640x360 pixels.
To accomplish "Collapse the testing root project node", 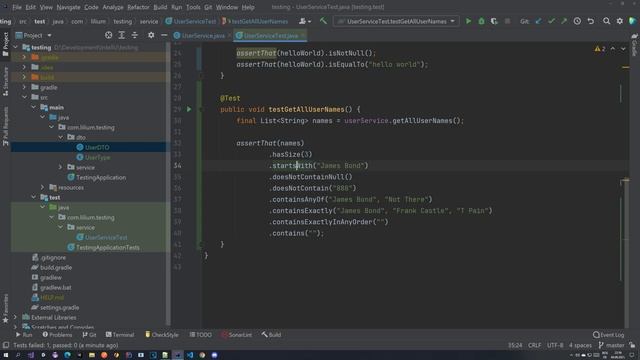I will tap(16, 47).
